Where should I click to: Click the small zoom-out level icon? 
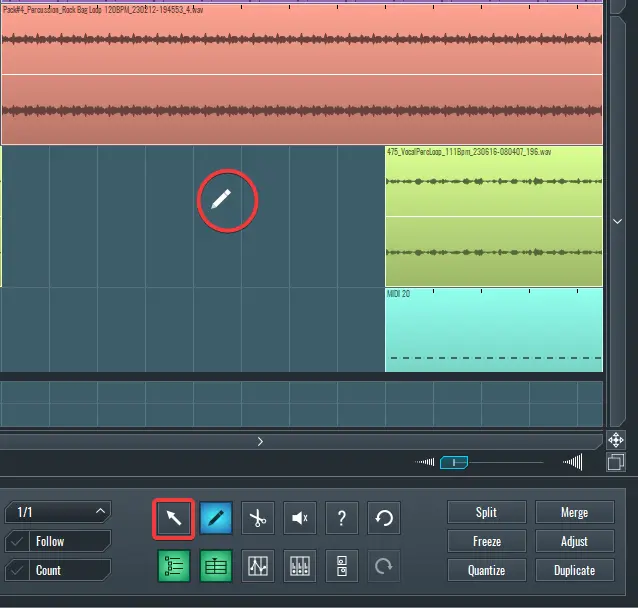tap(424, 462)
